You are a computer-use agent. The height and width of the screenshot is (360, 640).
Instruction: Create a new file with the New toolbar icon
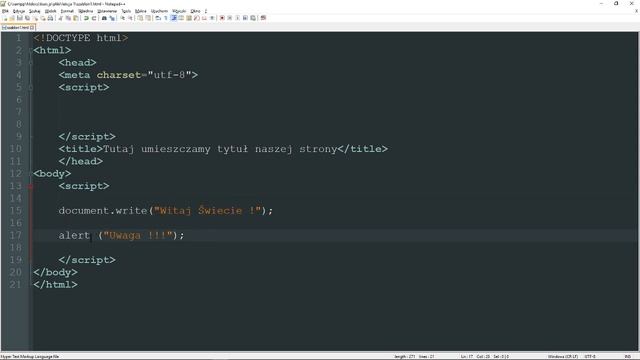coord(5,18)
